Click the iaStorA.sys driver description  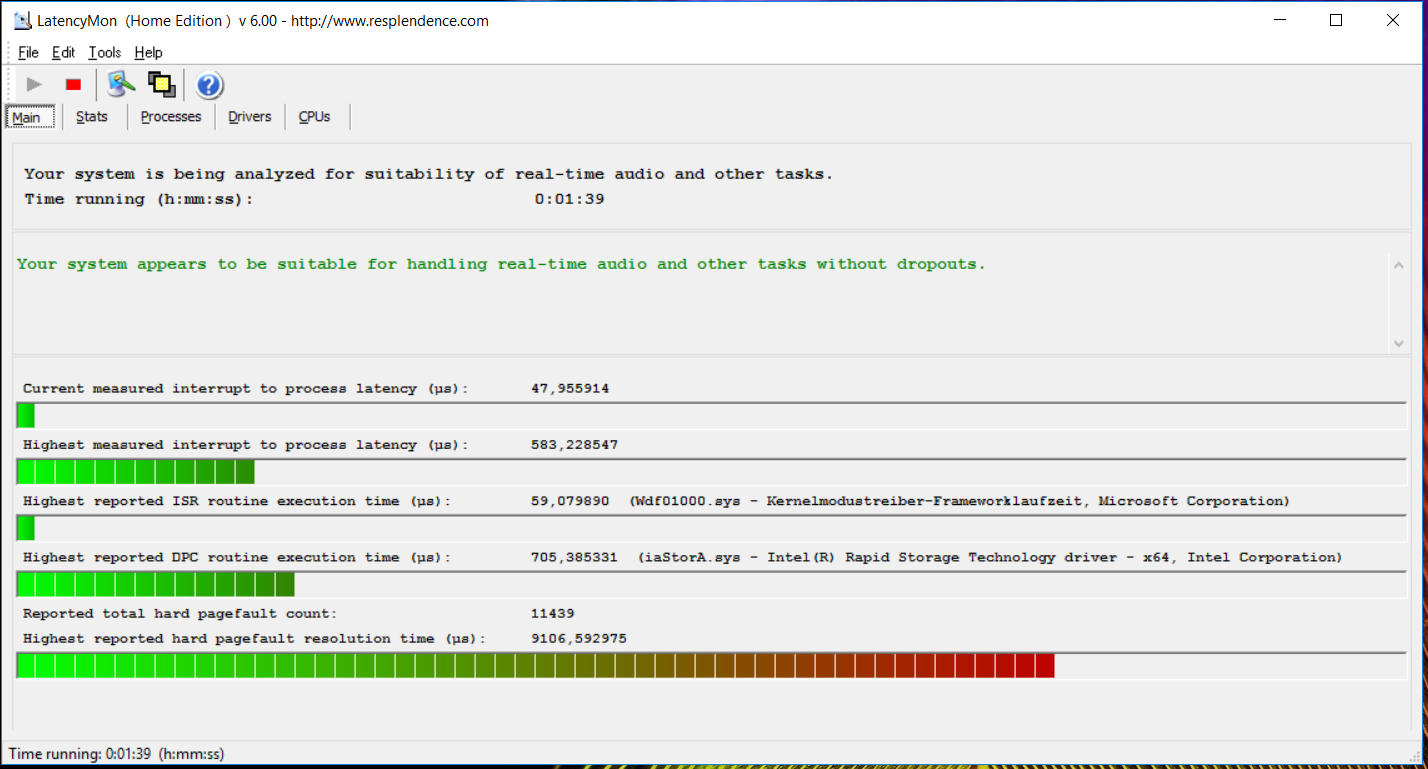click(x=990, y=557)
